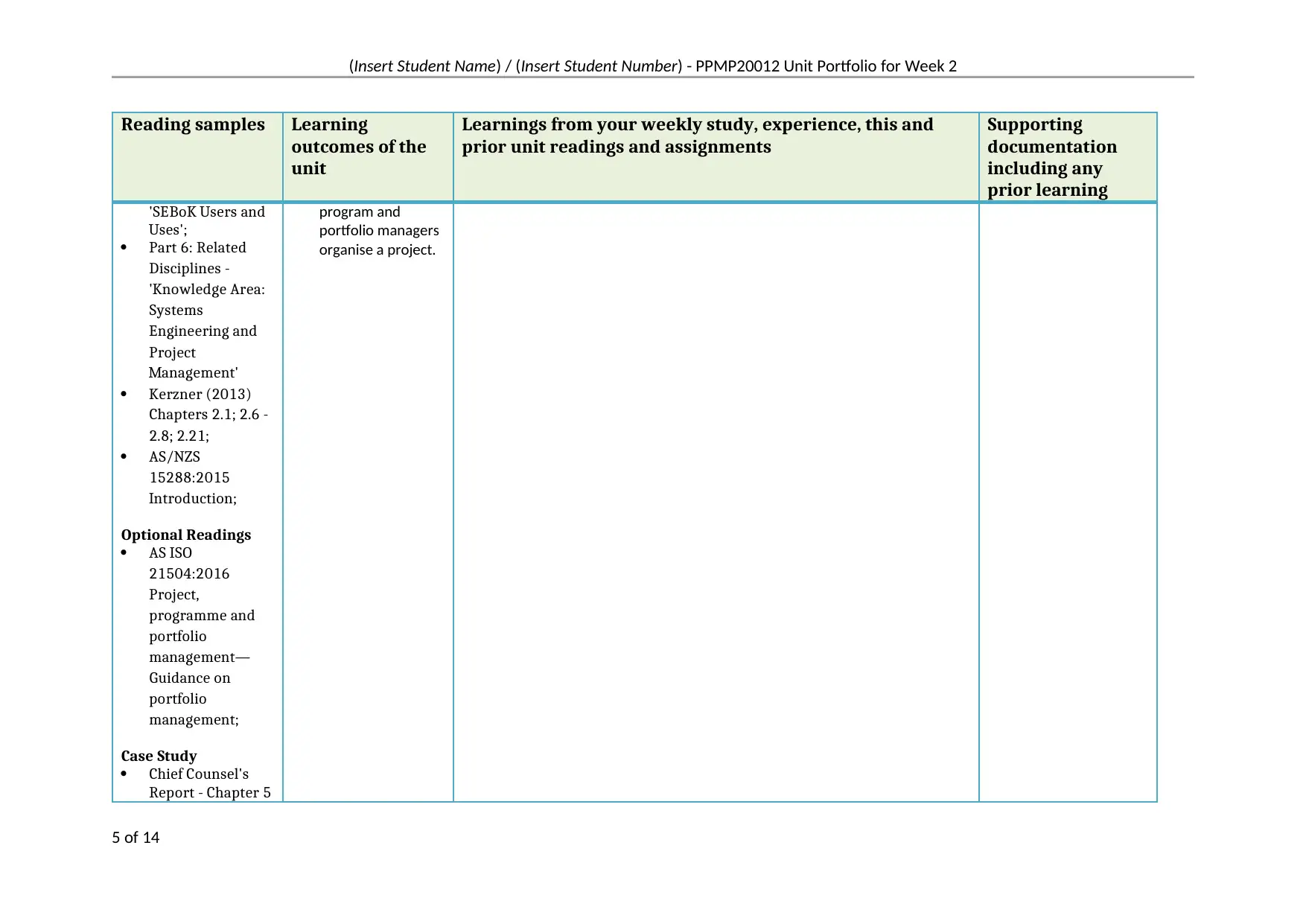The height and width of the screenshot is (924, 1306).
Task: Click the 'AS ISO' bullet item
Action: click(170, 552)
